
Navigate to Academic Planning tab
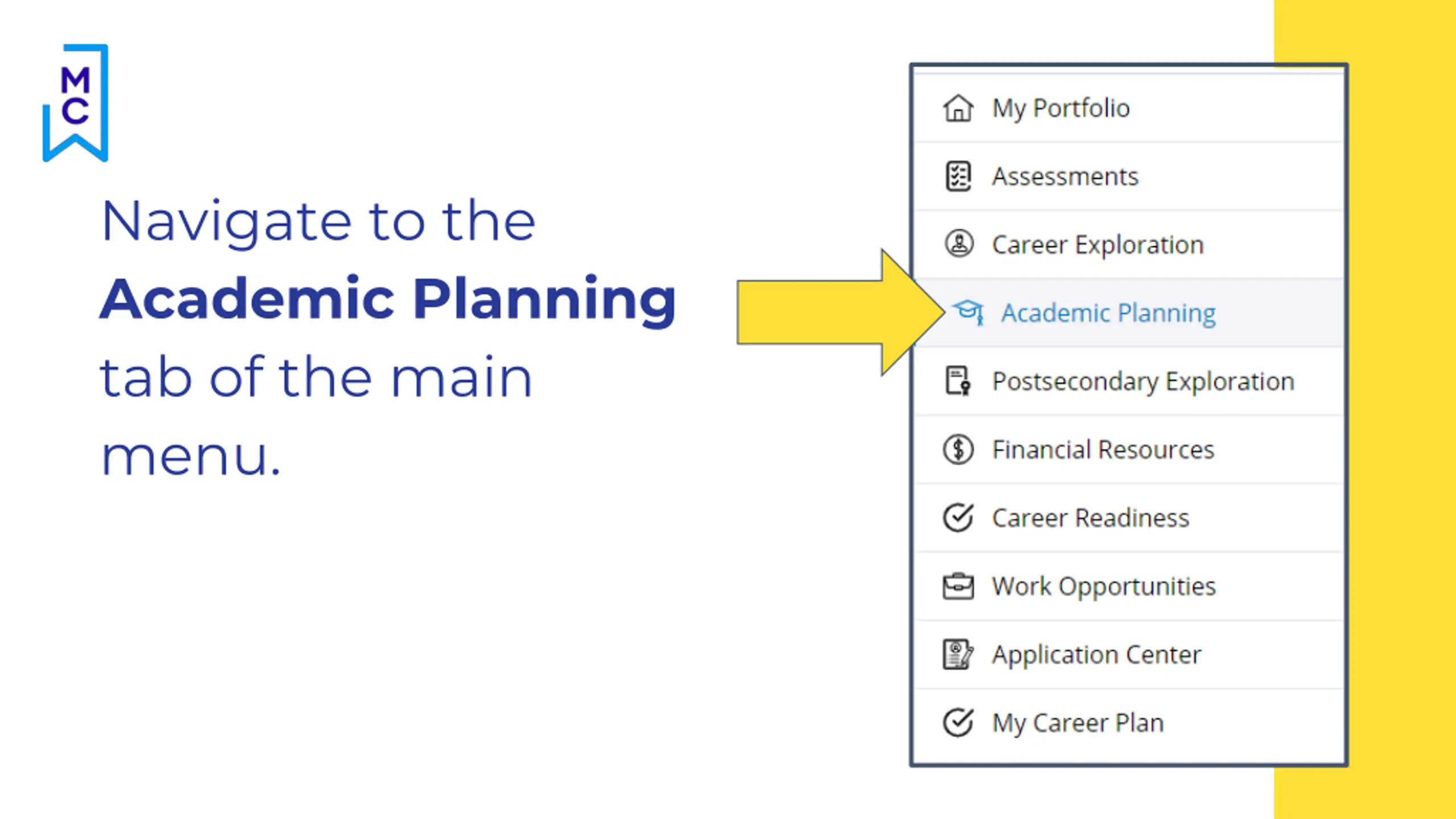pos(1108,313)
